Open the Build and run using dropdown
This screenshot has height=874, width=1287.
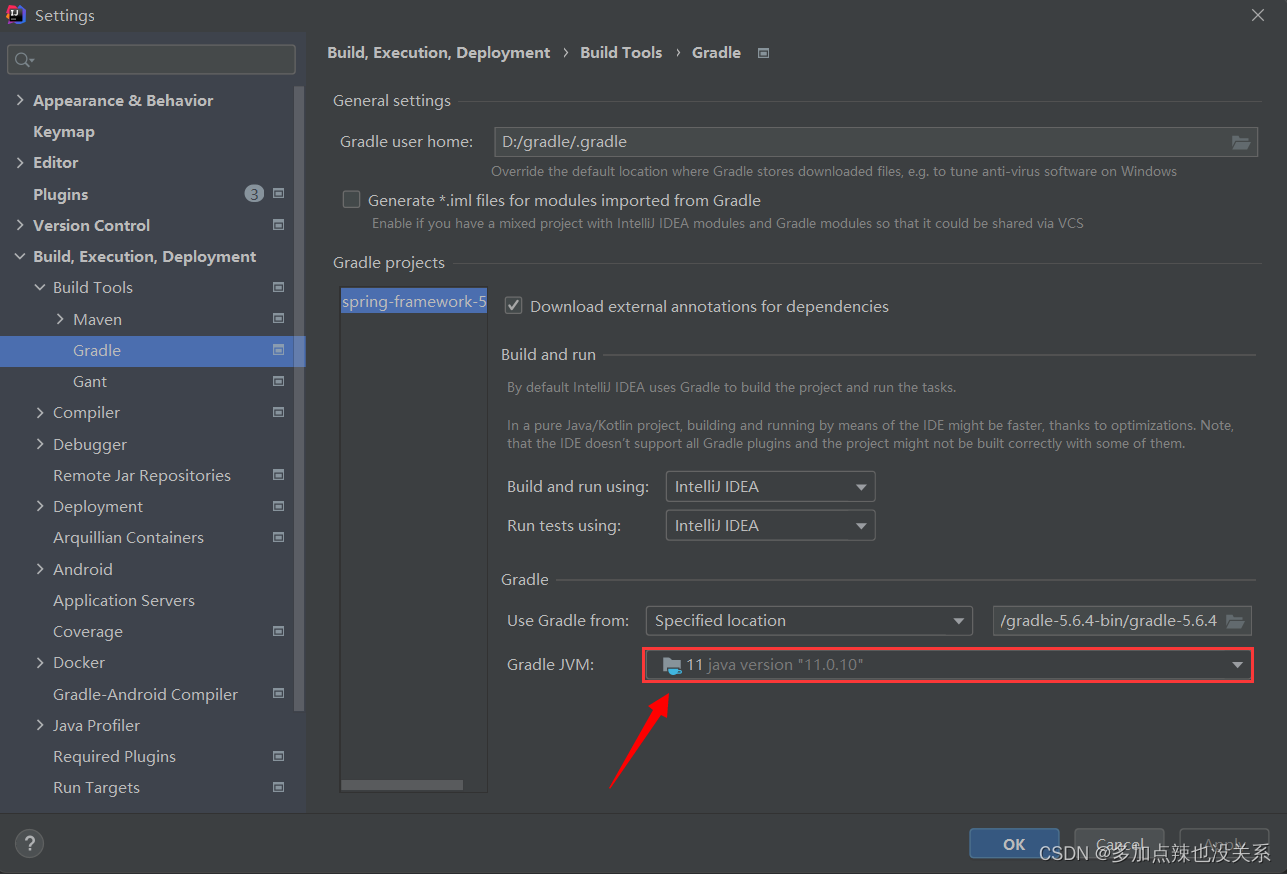770,487
